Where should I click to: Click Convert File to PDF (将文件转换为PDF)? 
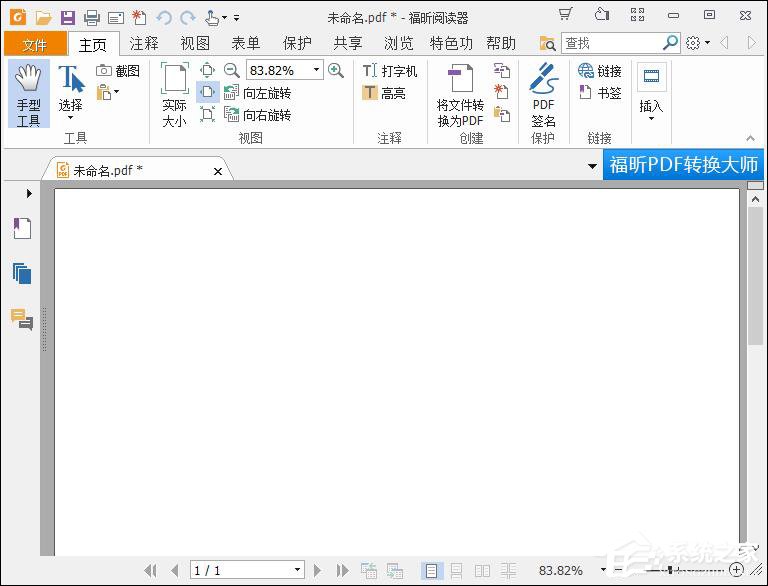click(x=460, y=94)
